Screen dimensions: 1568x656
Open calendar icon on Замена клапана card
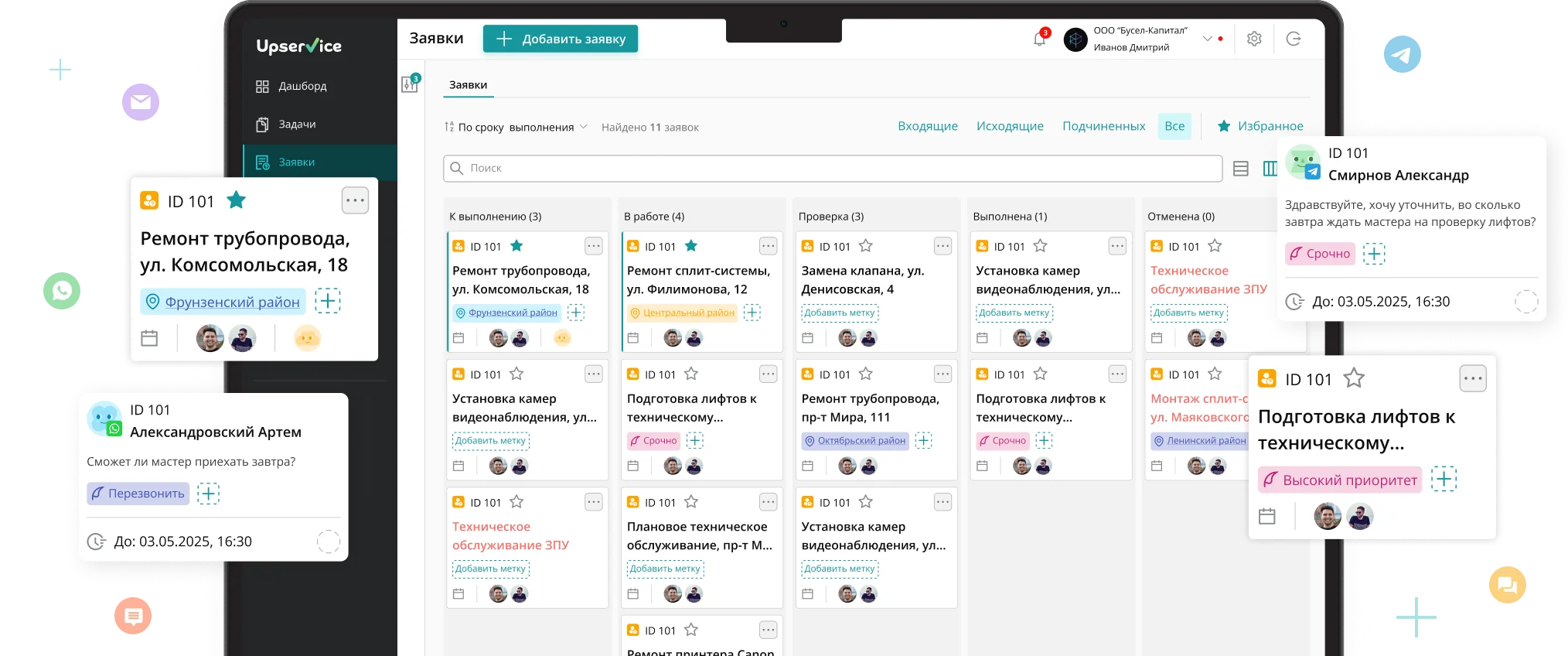click(x=807, y=338)
